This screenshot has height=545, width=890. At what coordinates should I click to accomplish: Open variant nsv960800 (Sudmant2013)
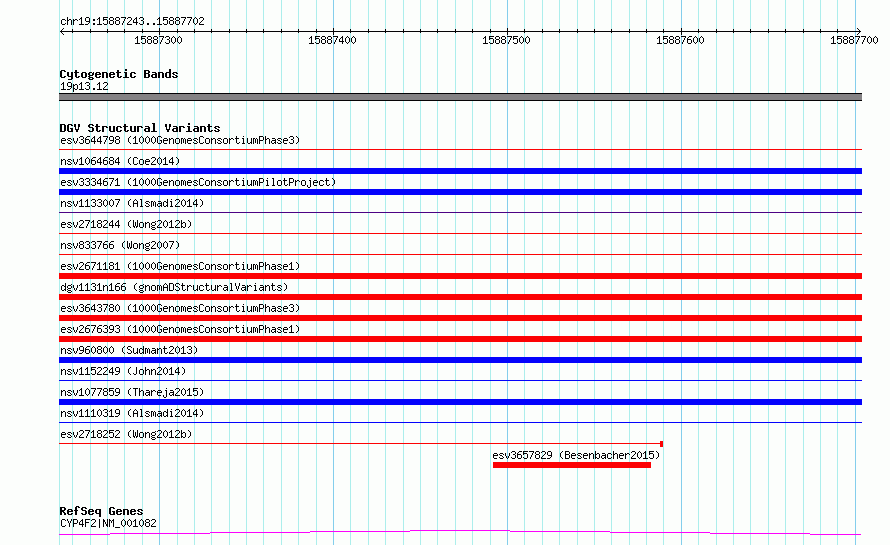(x=129, y=350)
